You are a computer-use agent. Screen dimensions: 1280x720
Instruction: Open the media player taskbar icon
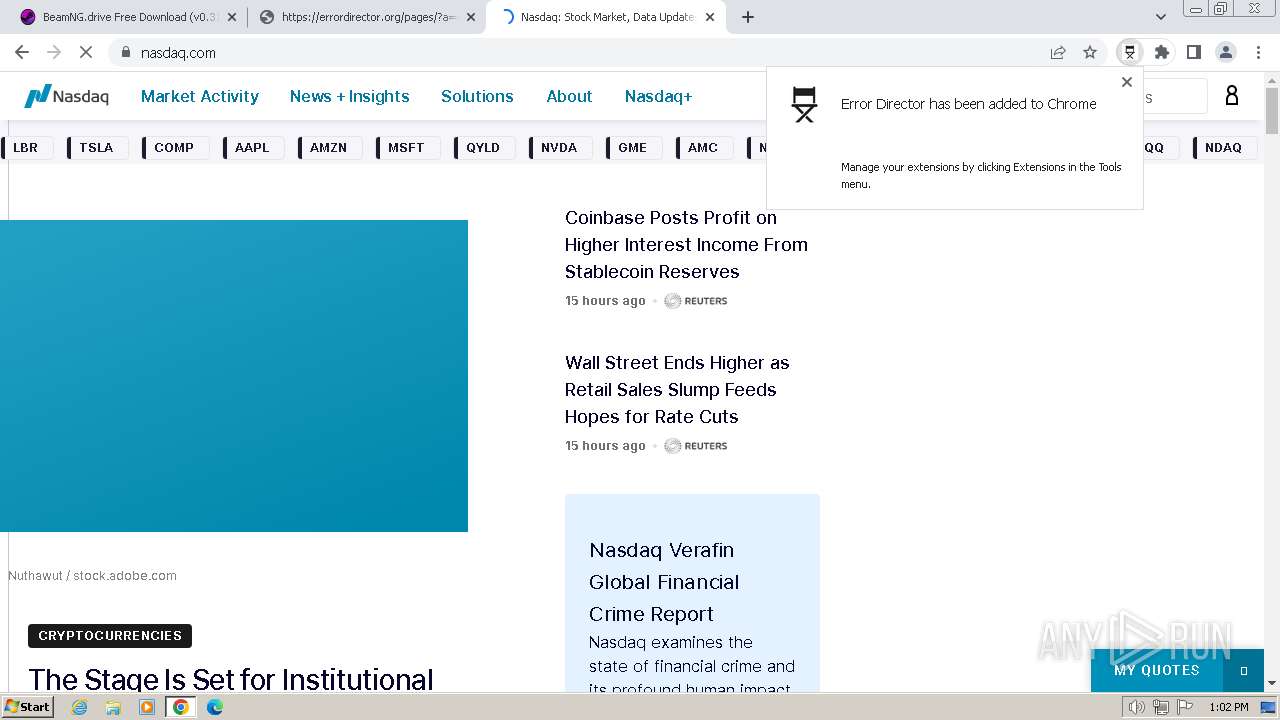click(x=147, y=707)
